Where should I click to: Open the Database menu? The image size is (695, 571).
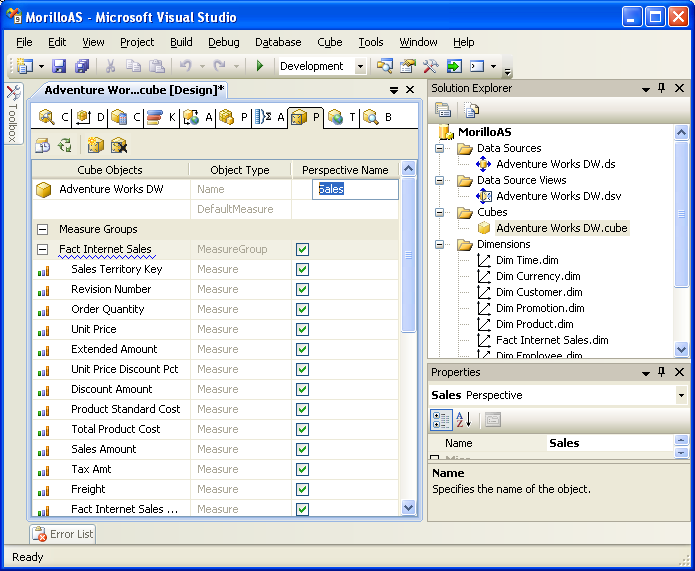point(278,42)
